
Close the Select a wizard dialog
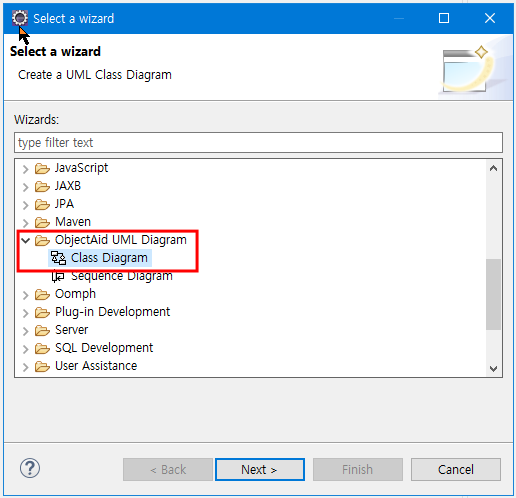pos(490,18)
